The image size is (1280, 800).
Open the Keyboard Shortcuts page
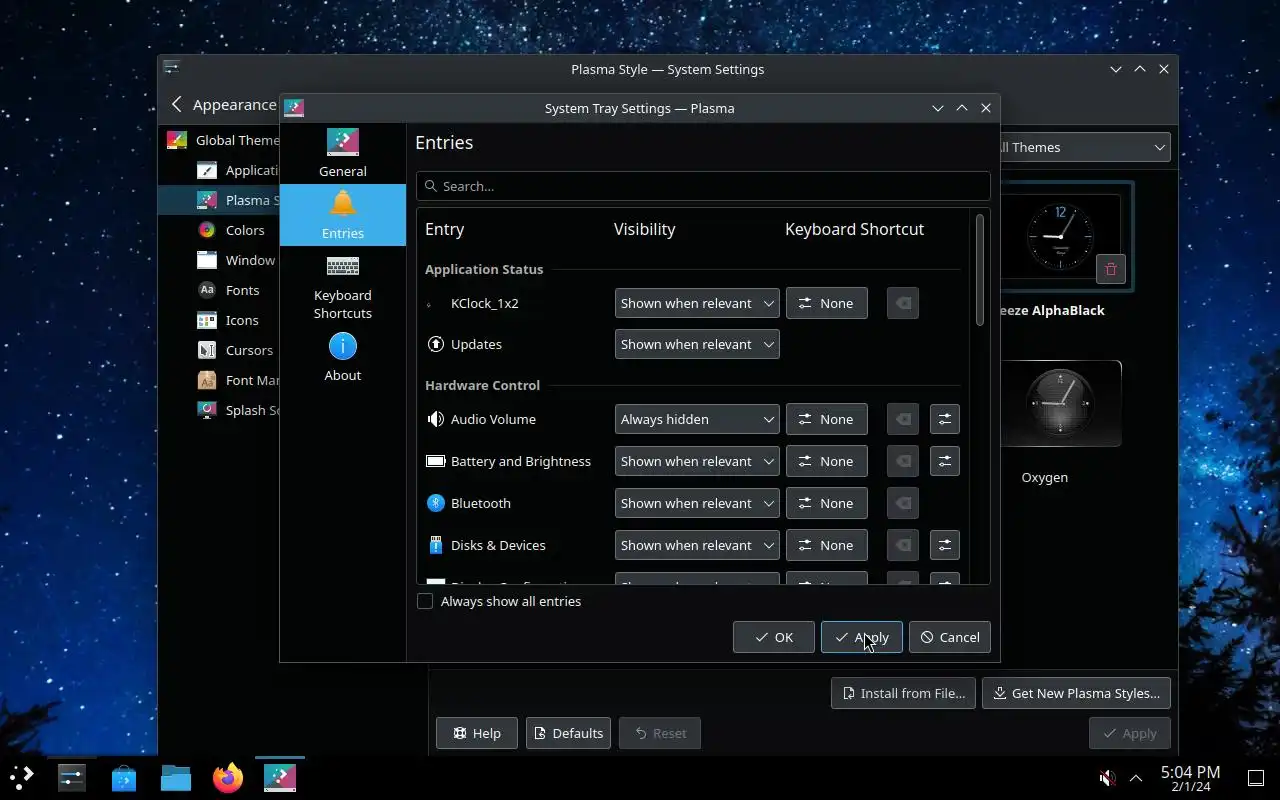[343, 288]
